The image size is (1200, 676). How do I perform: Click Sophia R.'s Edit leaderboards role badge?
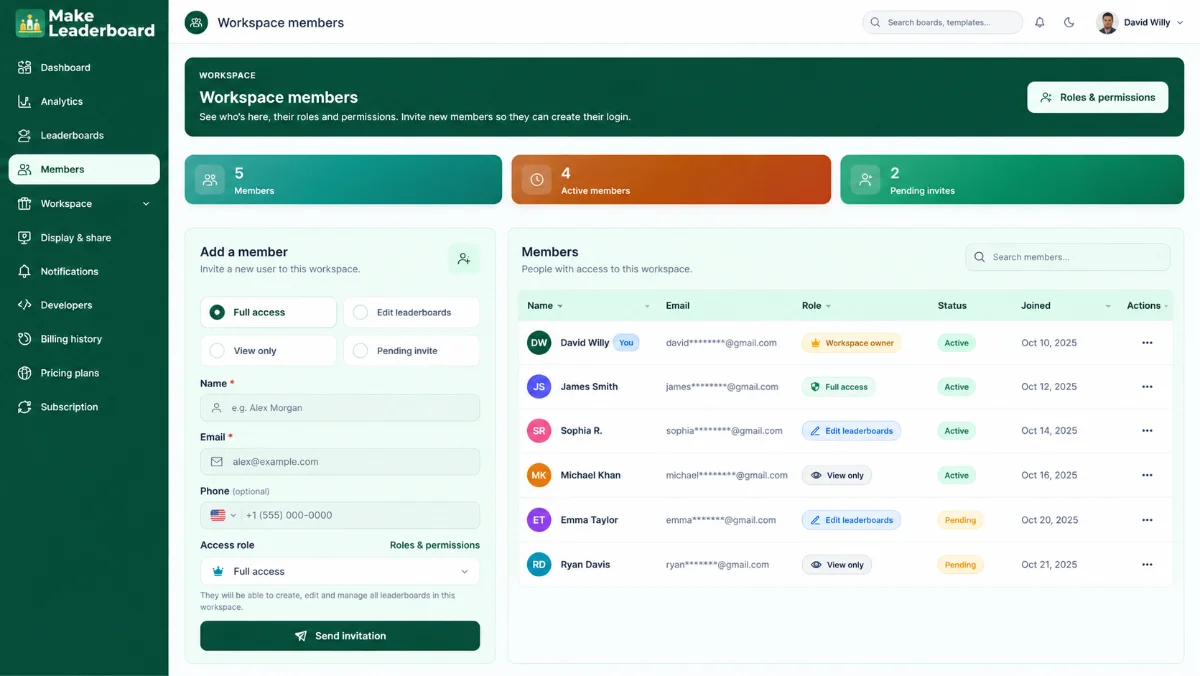[x=851, y=431]
